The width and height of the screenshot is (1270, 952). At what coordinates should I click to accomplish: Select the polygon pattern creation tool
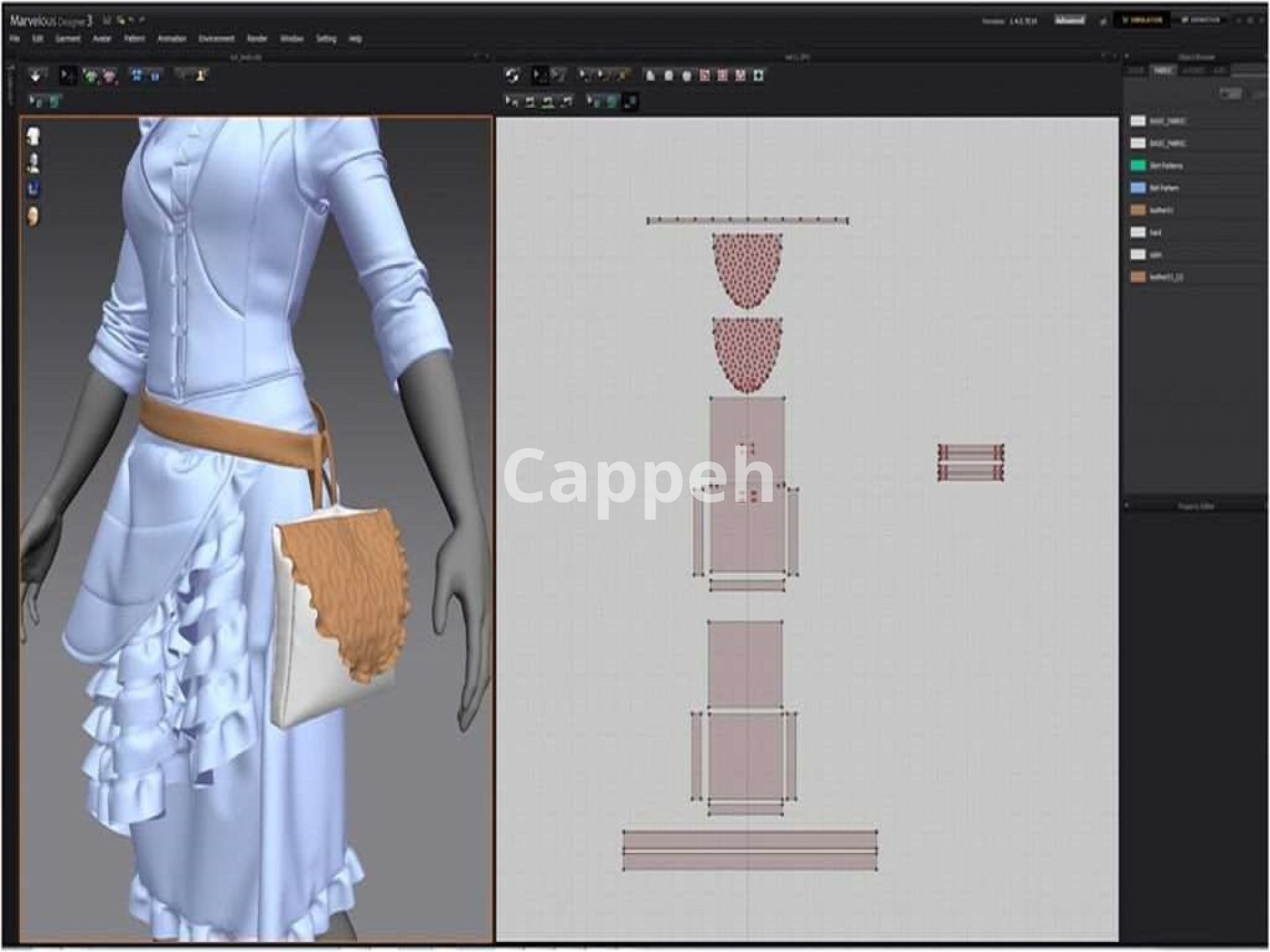[650, 76]
